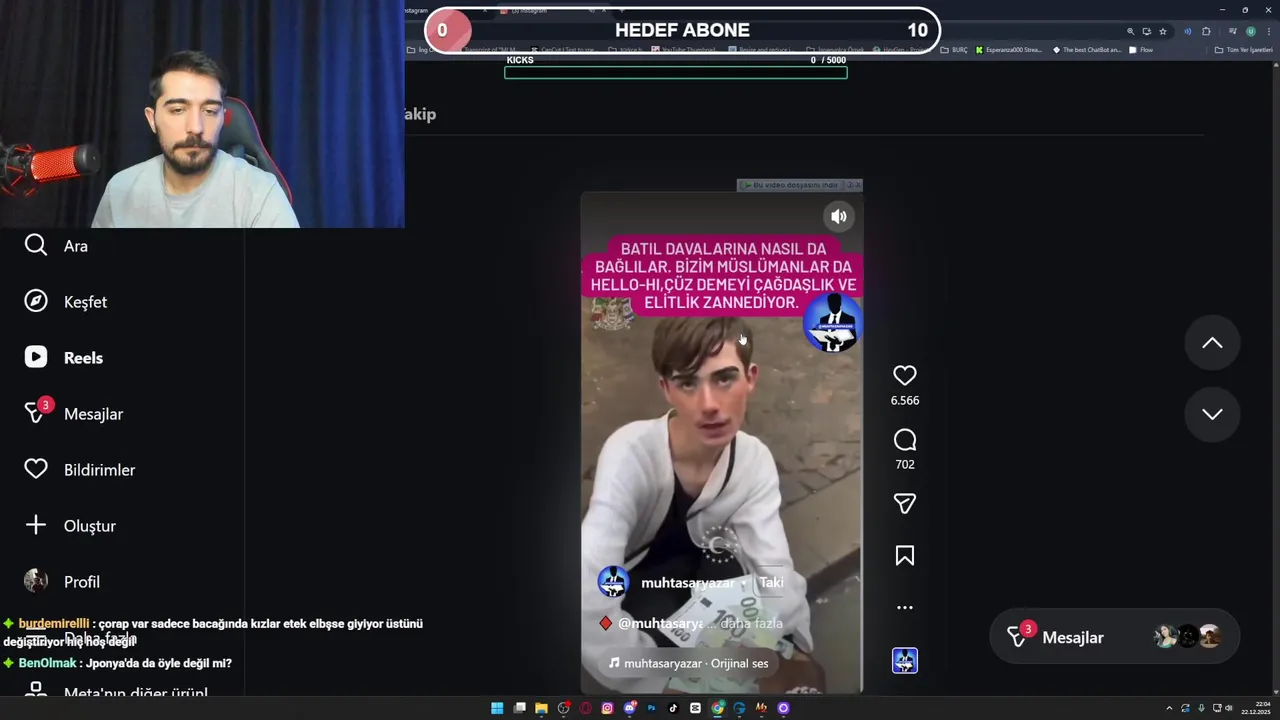Go to next reel with down chevron
The image size is (1280, 720).
1212,414
